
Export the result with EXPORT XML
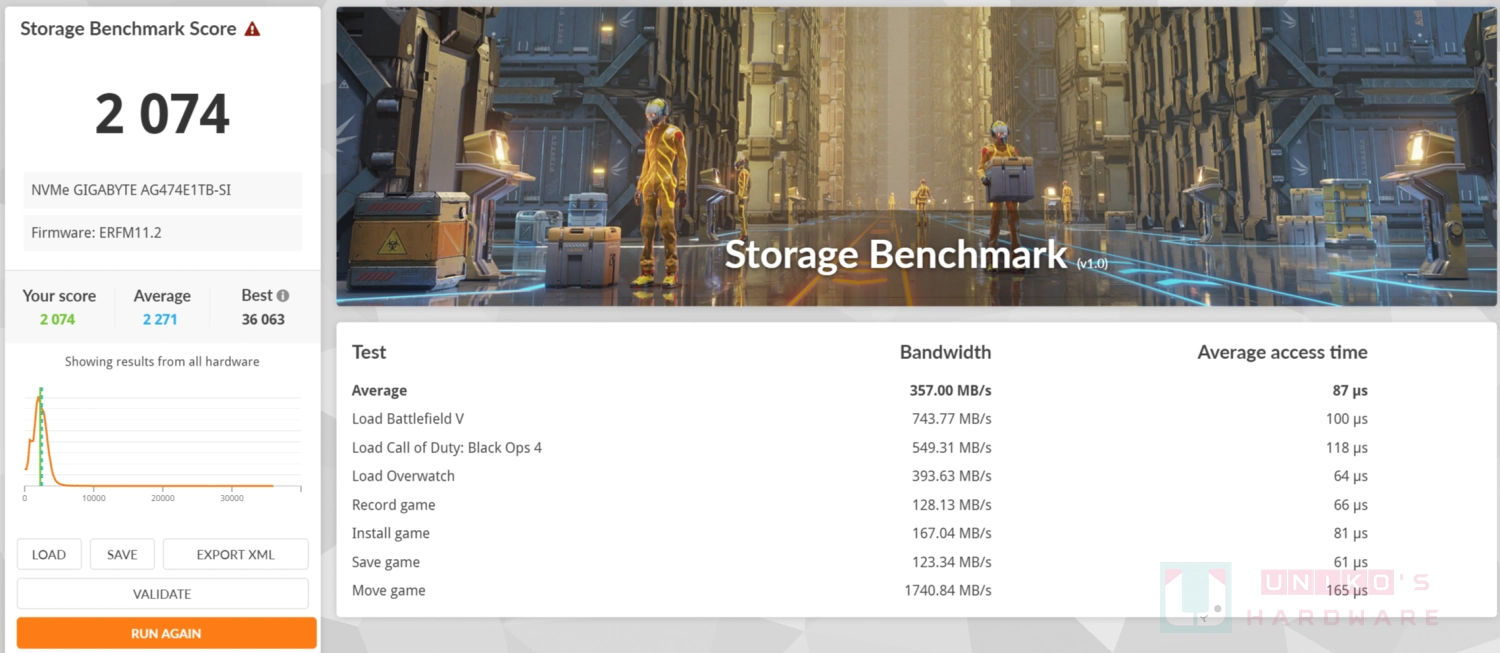(235, 554)
